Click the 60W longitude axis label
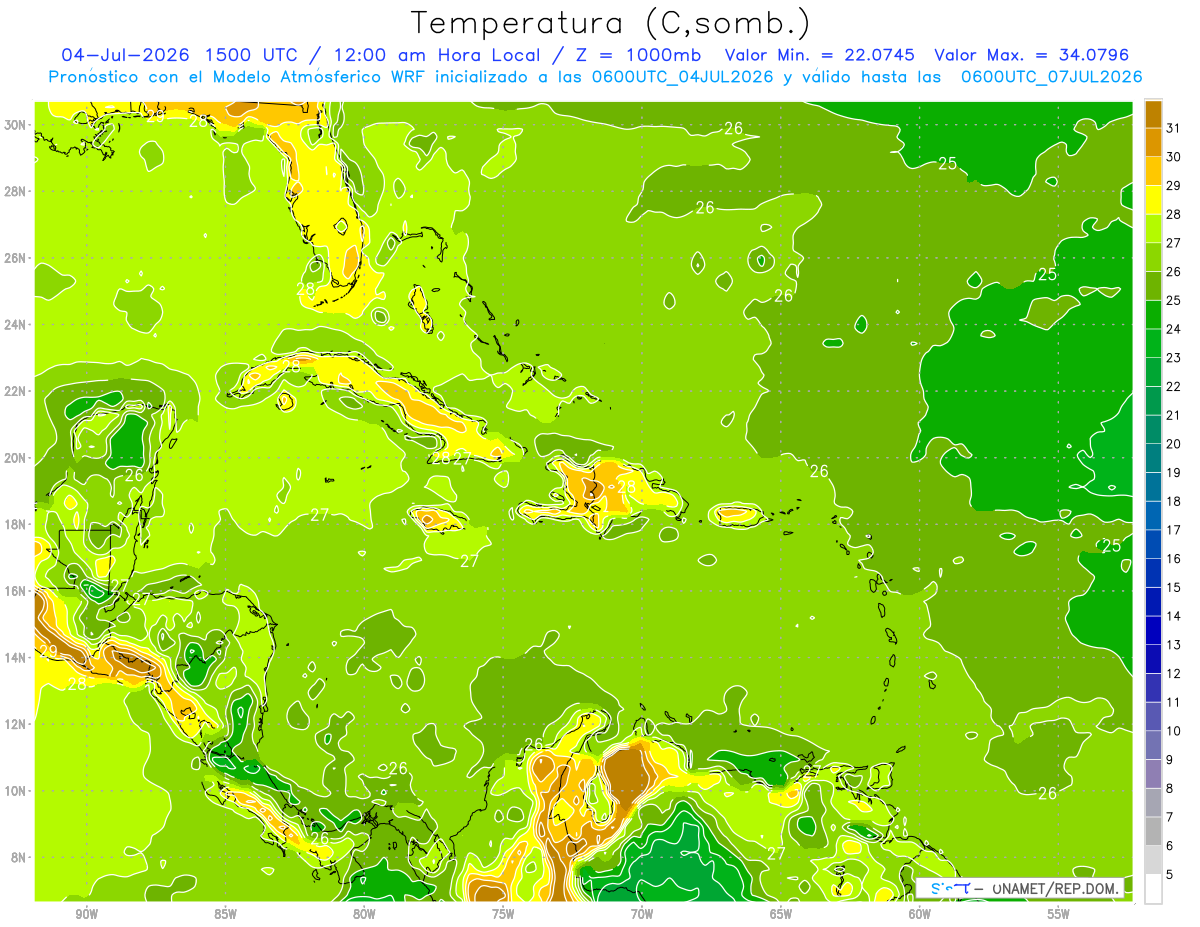The height and width of the screenshot is (927, 1200). (920, 914)
